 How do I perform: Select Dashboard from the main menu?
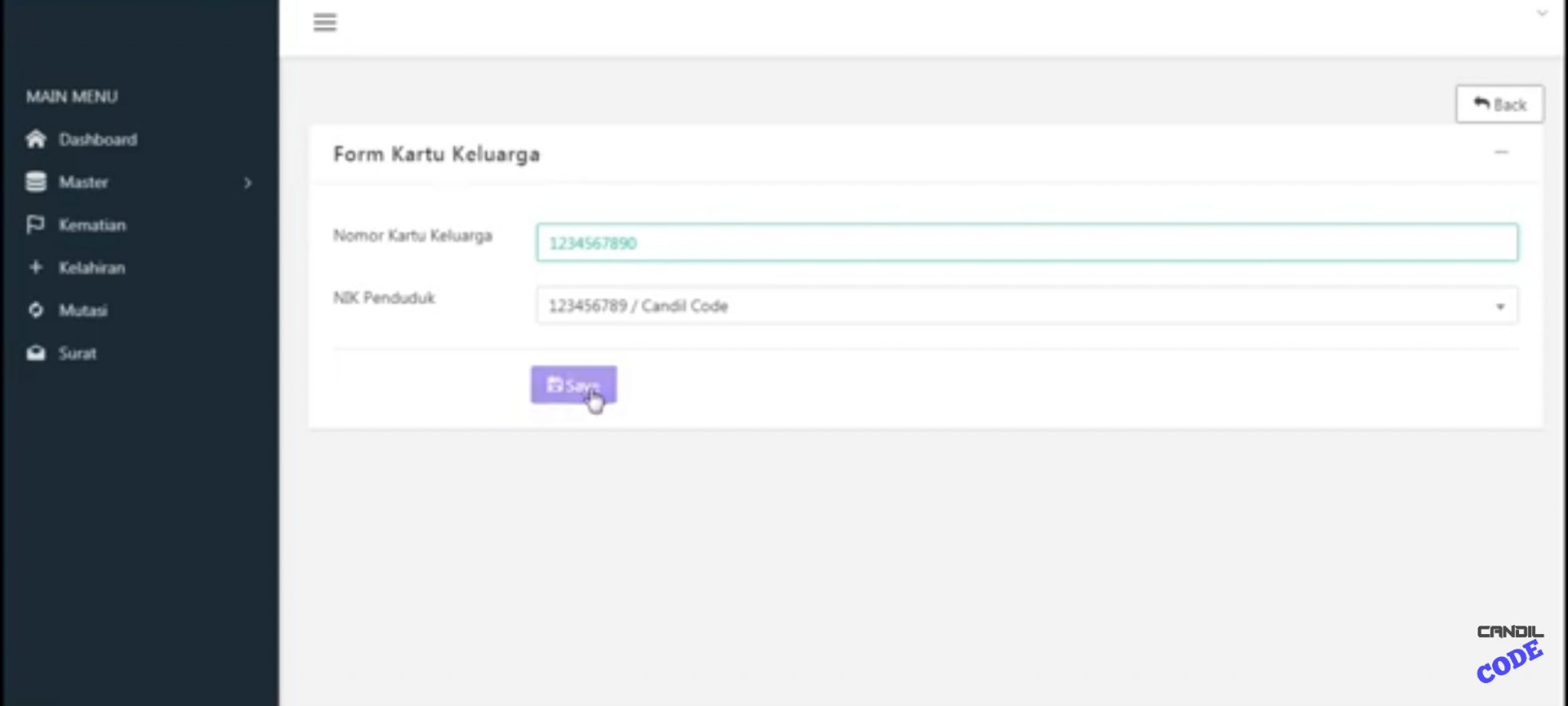click(x=97, y=139)
